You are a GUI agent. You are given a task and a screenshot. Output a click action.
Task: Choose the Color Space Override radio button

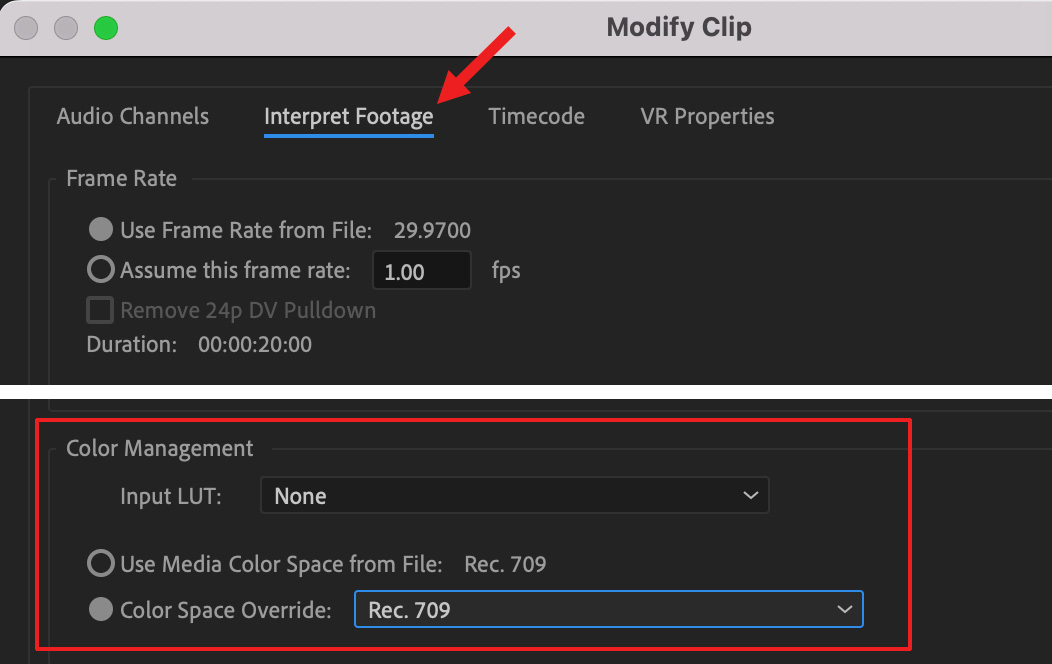point(101,609)
